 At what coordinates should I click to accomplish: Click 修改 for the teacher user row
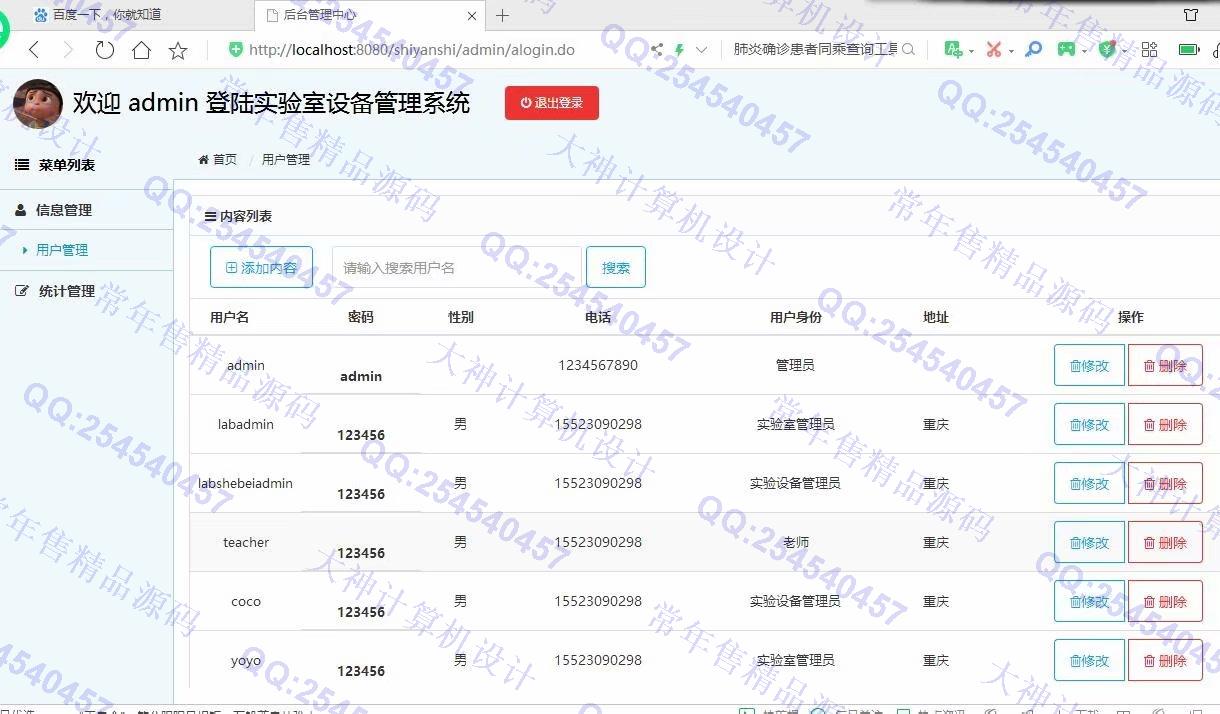pyautogui.click(x=1089, y=542)
